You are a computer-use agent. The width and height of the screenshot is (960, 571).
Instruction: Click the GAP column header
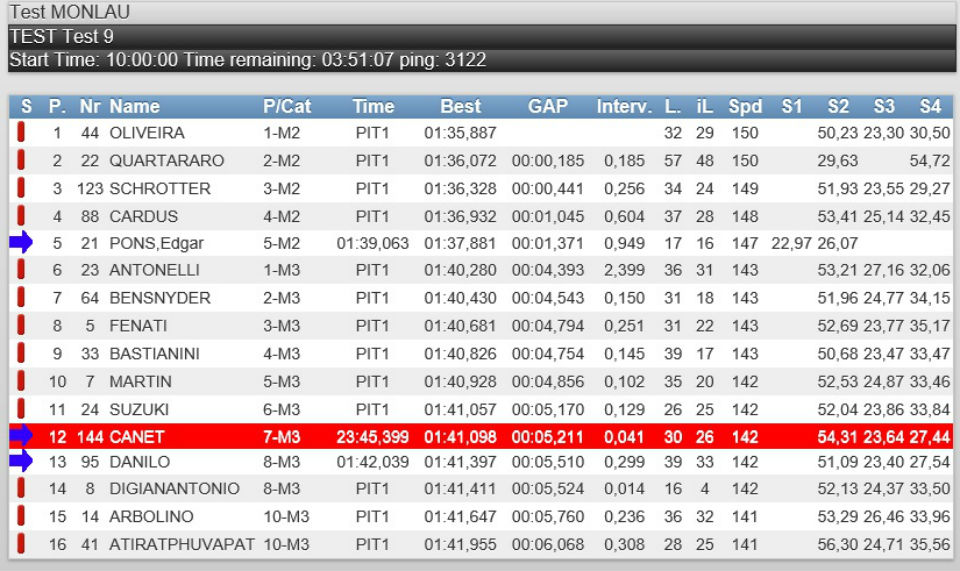(x=548, y=106)
